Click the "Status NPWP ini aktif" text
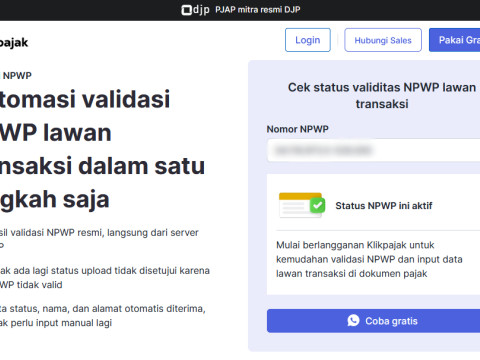This screenshot has width=480, height=360. click(x=384, y=206)
